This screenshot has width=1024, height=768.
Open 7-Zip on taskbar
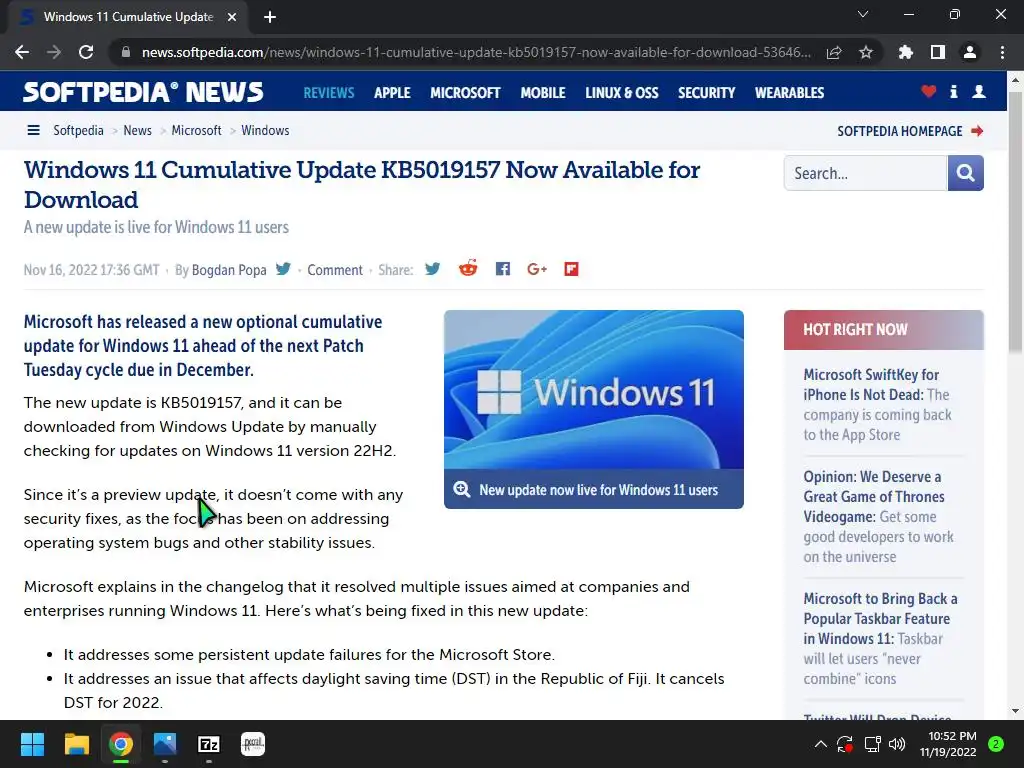pyautogui.click(x=209, y=744)
